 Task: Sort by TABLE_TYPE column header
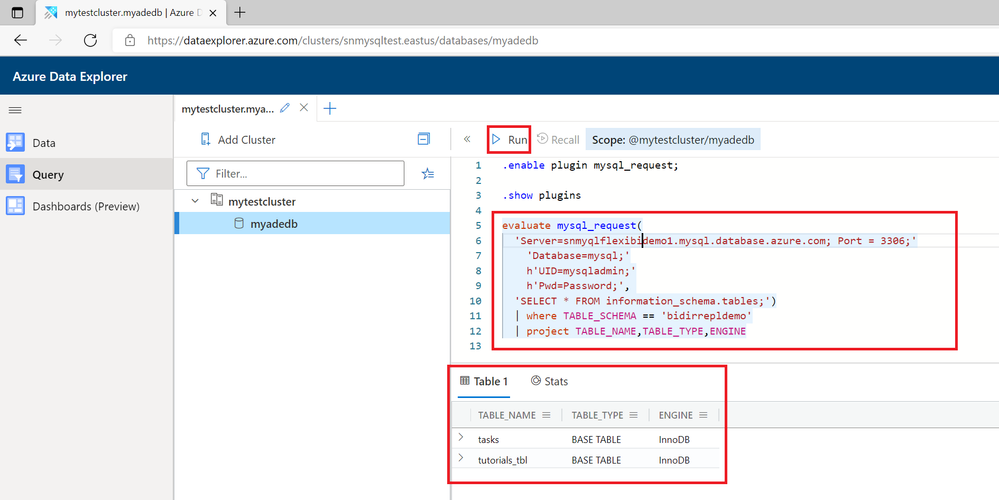click(x=597, y=415)
